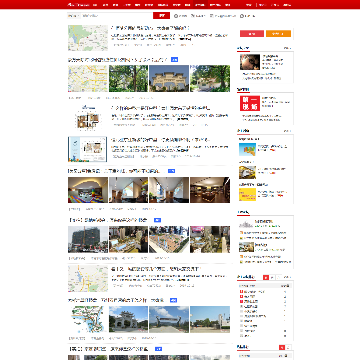Focus the search text input field
Image resolution: width=360 pixels, height=360 pixels.
pos(117,16)
